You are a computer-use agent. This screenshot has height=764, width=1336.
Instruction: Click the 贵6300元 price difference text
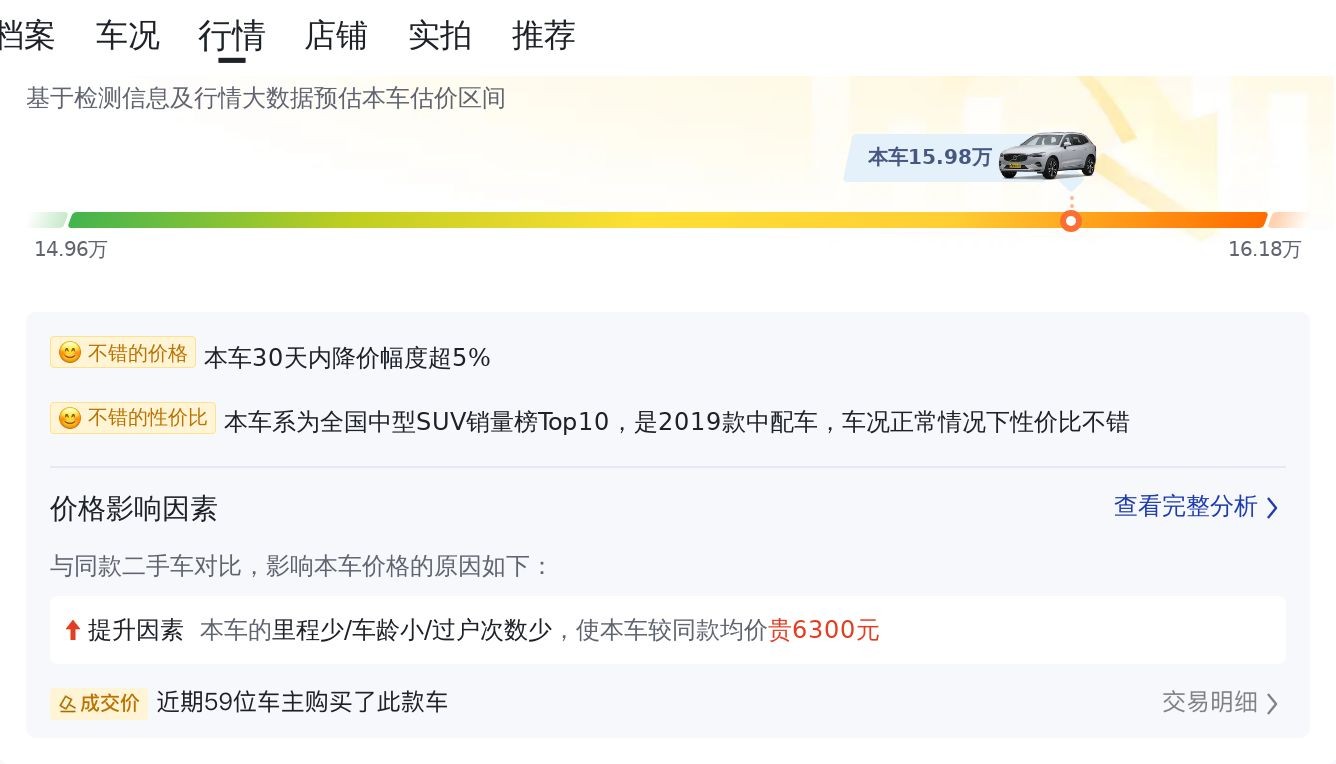(x=824, y=630)
